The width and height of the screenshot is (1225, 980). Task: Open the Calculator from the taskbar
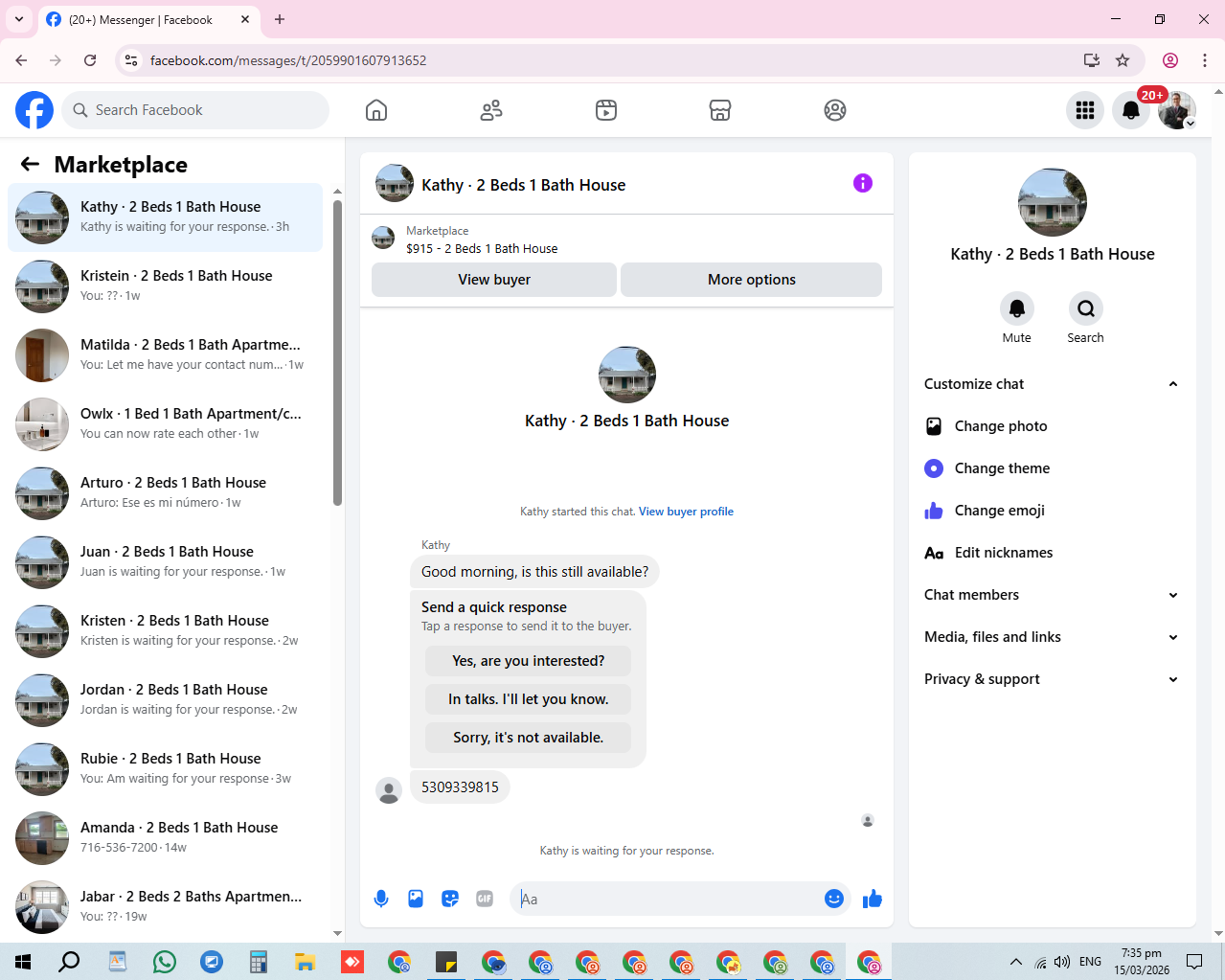[259, 962]
